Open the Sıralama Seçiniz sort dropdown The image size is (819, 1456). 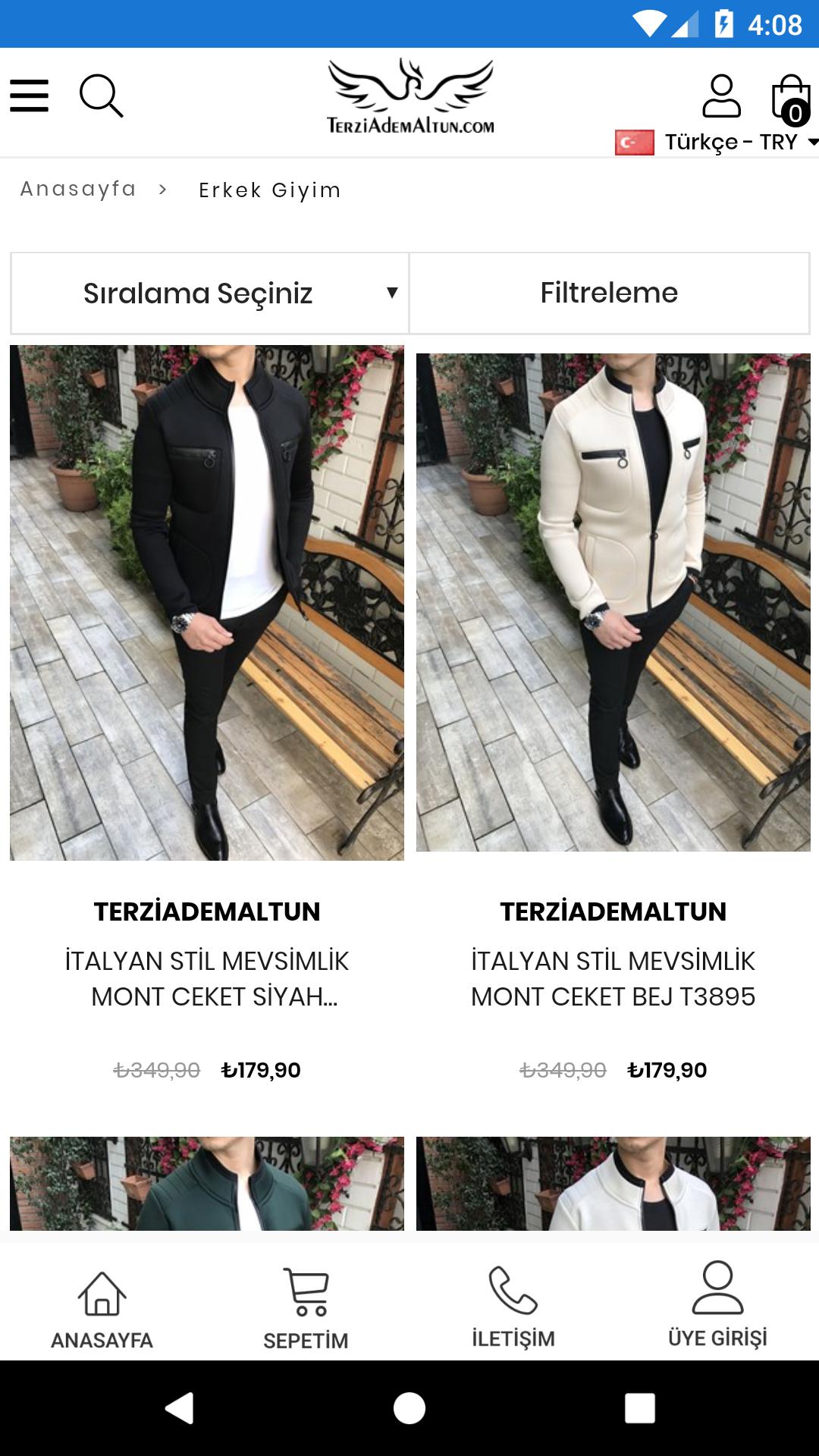(210, 293)
